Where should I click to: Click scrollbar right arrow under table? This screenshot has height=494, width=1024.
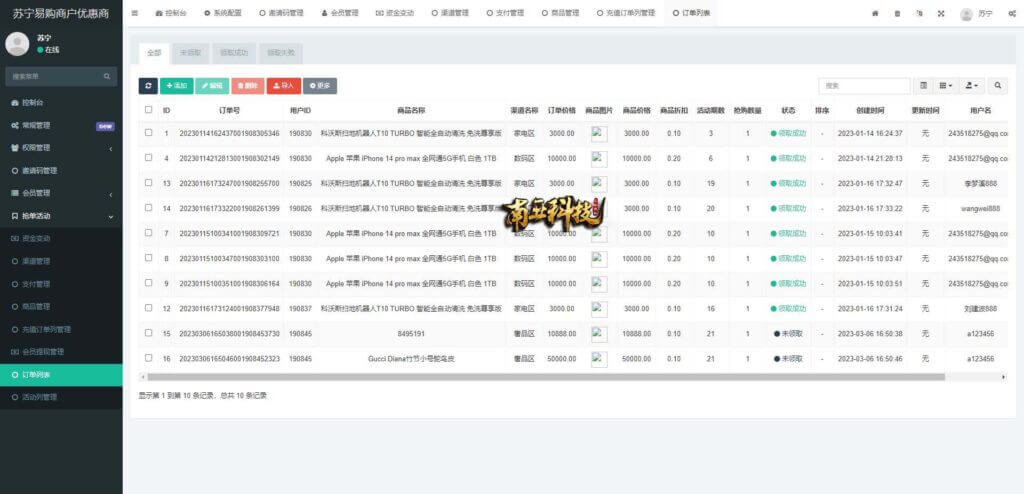tap(1004, 377)
